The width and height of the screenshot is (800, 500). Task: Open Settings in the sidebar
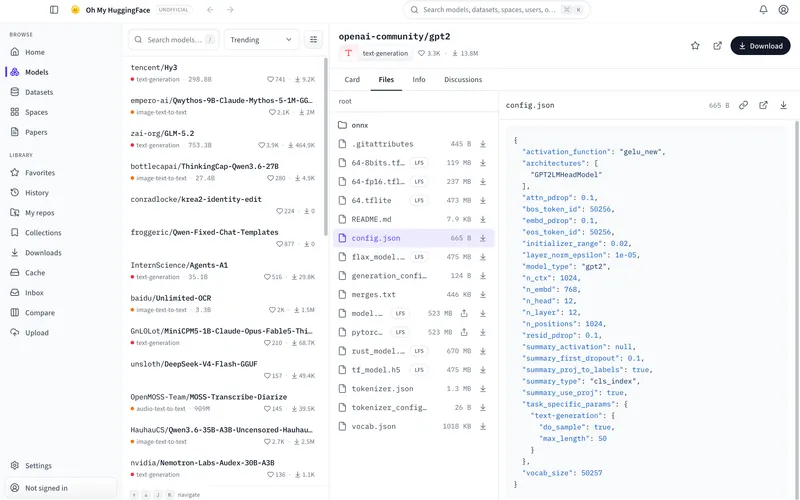(61, 466)
